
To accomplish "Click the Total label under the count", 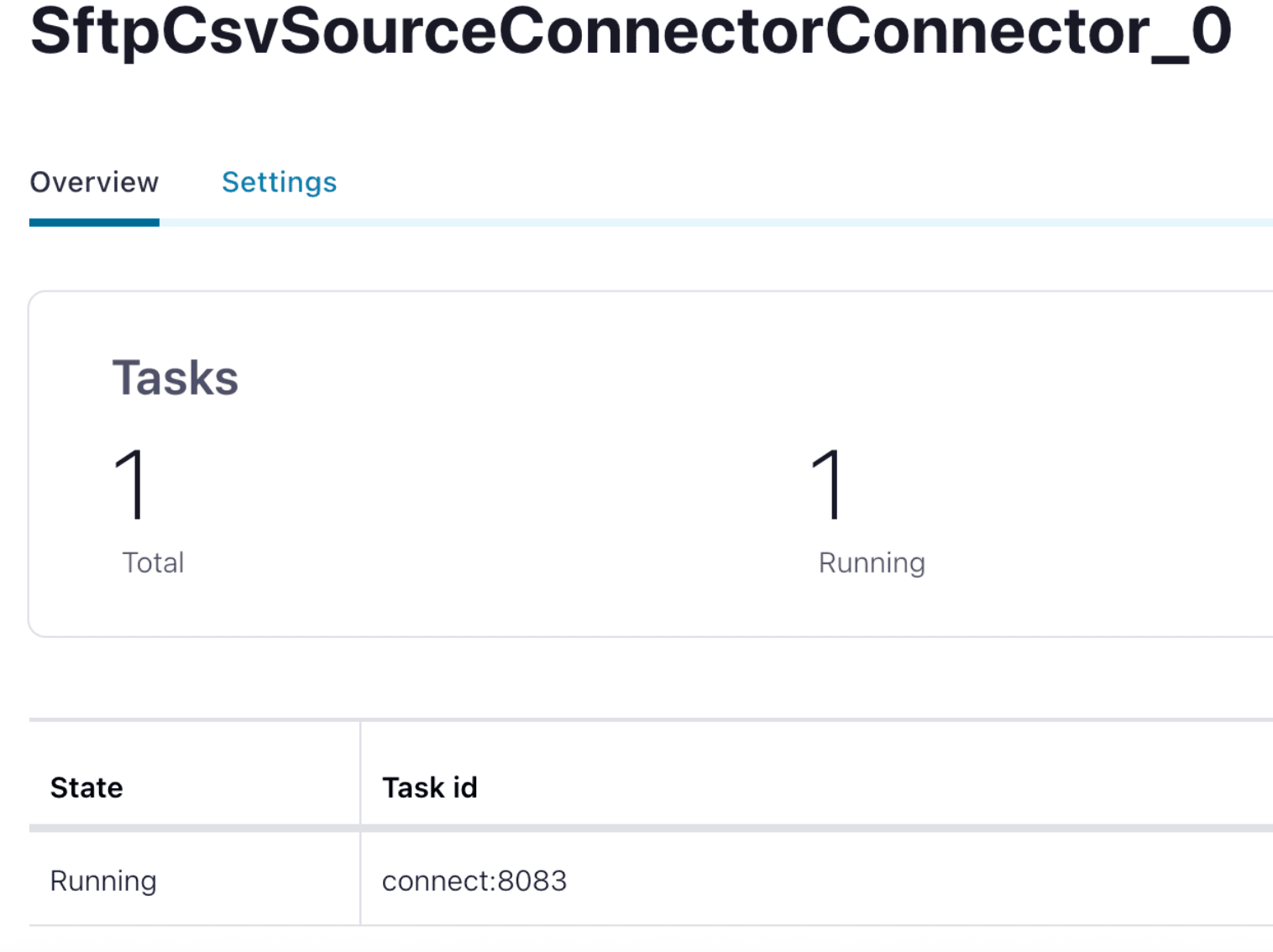I will coord(153,562).
